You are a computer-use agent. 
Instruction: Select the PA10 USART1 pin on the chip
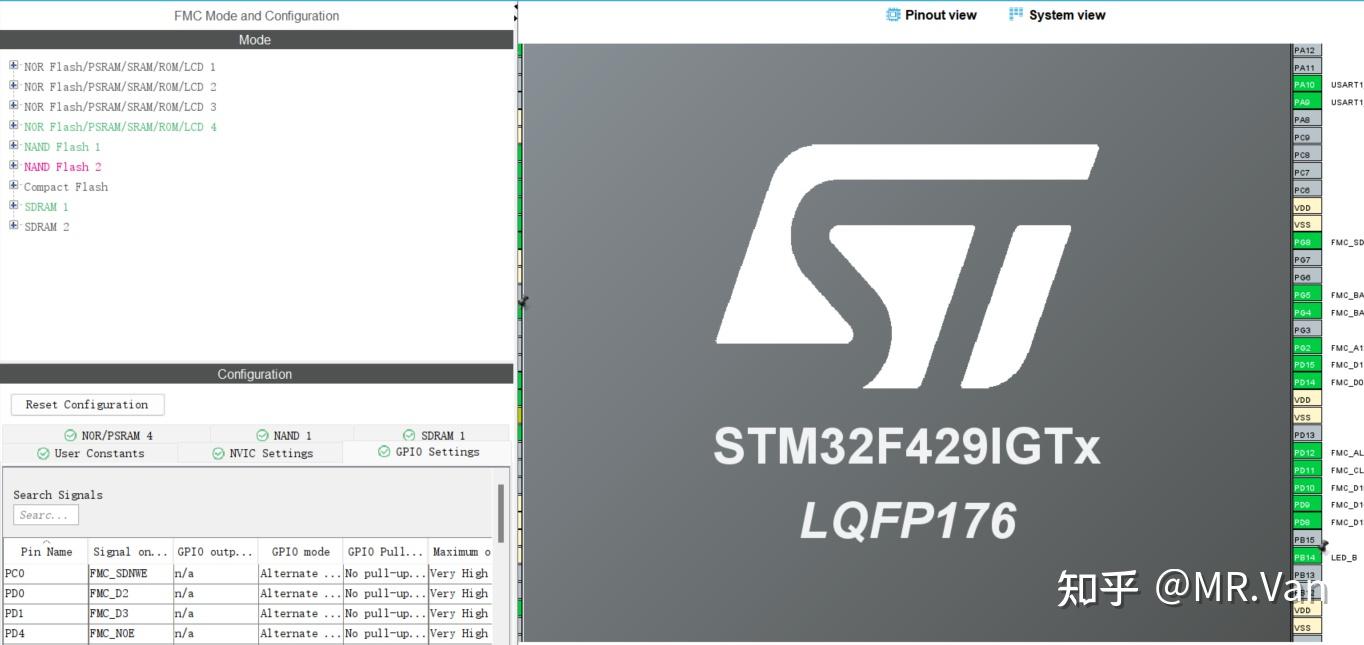(1303, 85)
